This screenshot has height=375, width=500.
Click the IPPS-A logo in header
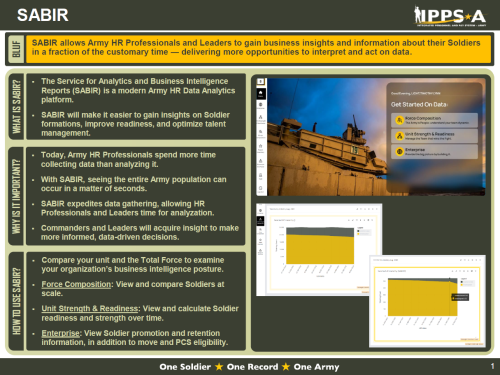pyautogui.click(x=450, y=16)
